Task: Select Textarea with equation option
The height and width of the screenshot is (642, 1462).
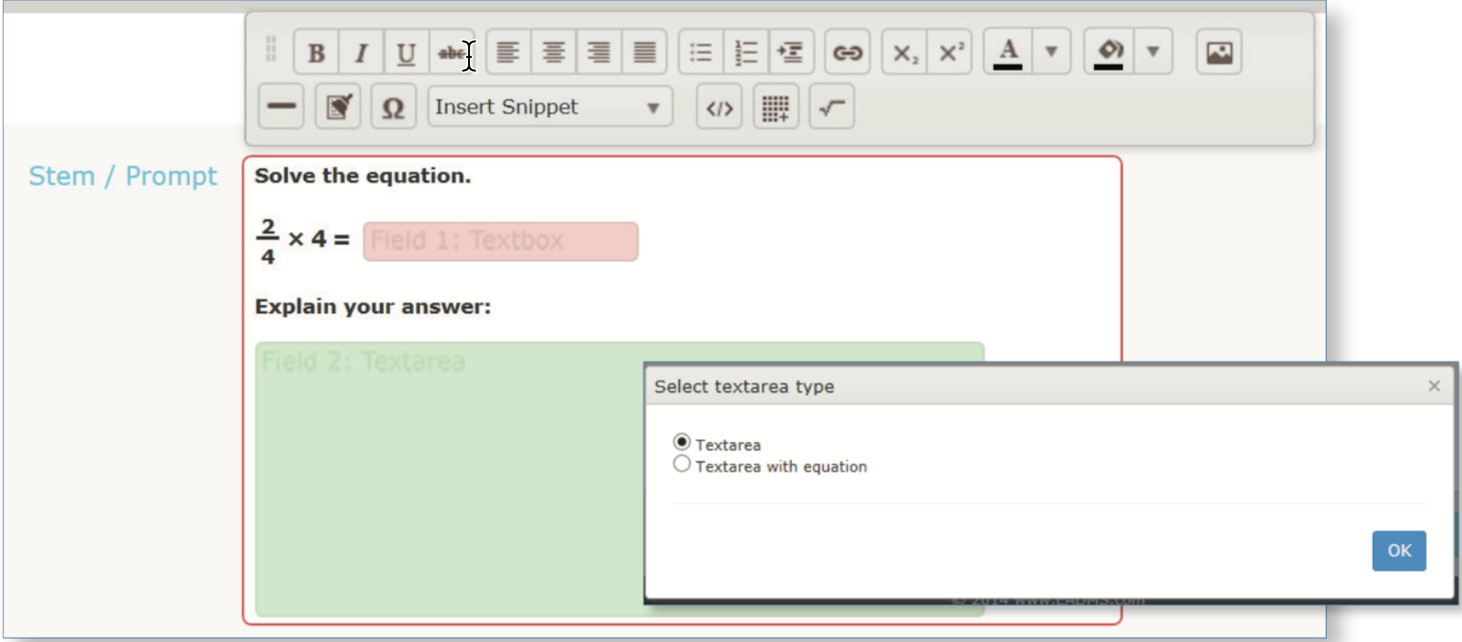Action: click(682, 464)
